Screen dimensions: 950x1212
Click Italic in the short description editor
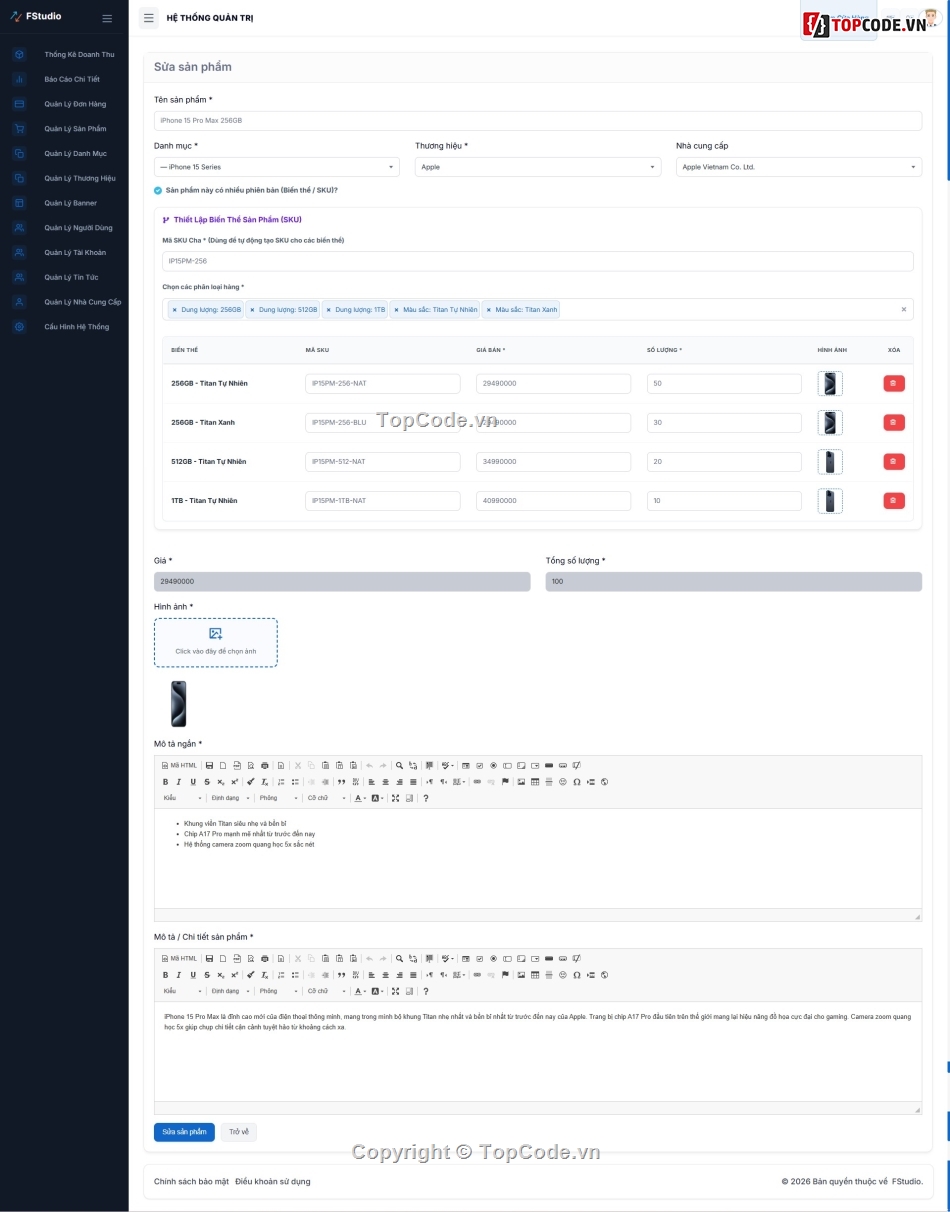pyautogui.click(x=179, y=782)
